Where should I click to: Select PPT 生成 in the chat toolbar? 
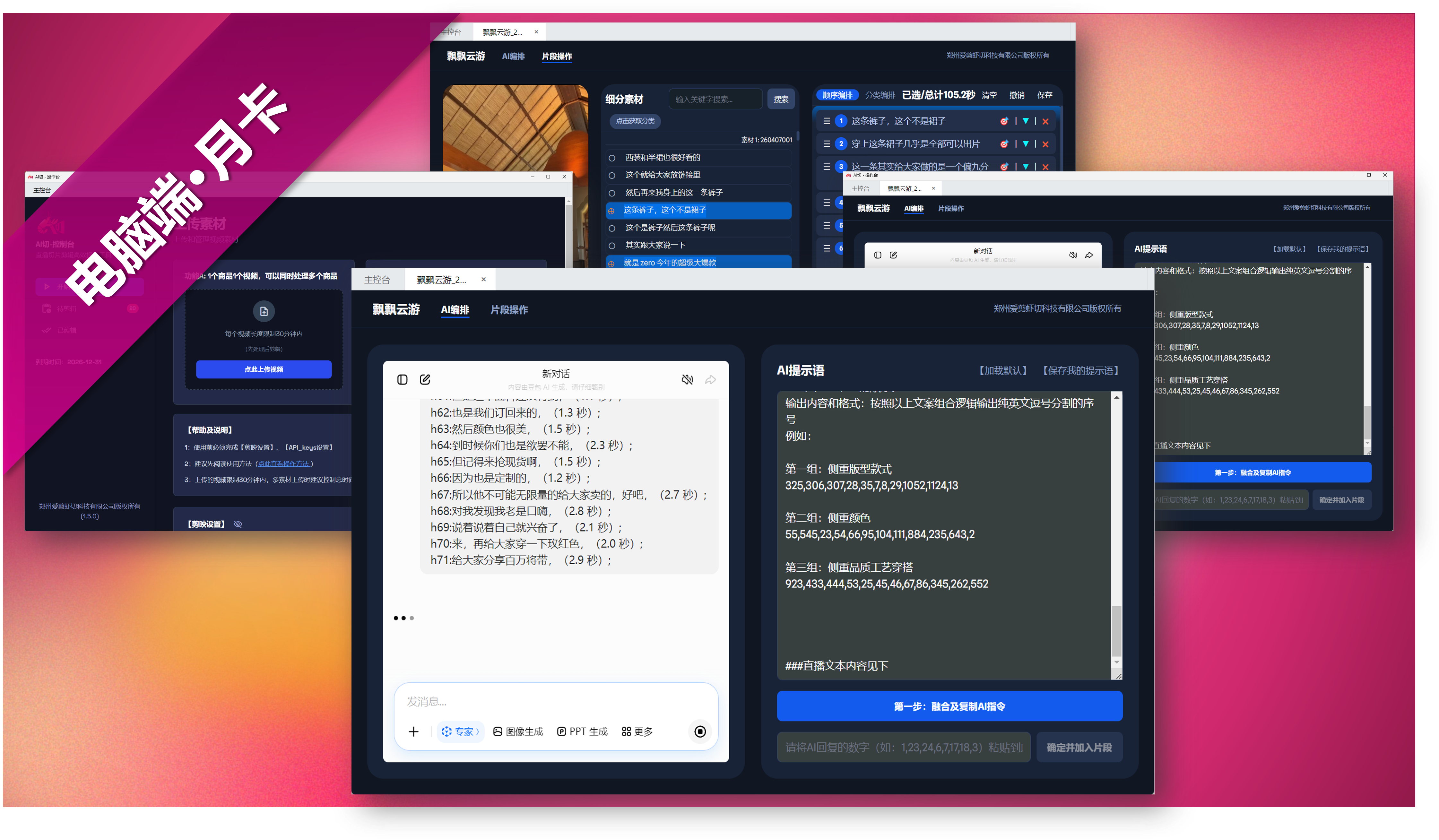[583, 732]
